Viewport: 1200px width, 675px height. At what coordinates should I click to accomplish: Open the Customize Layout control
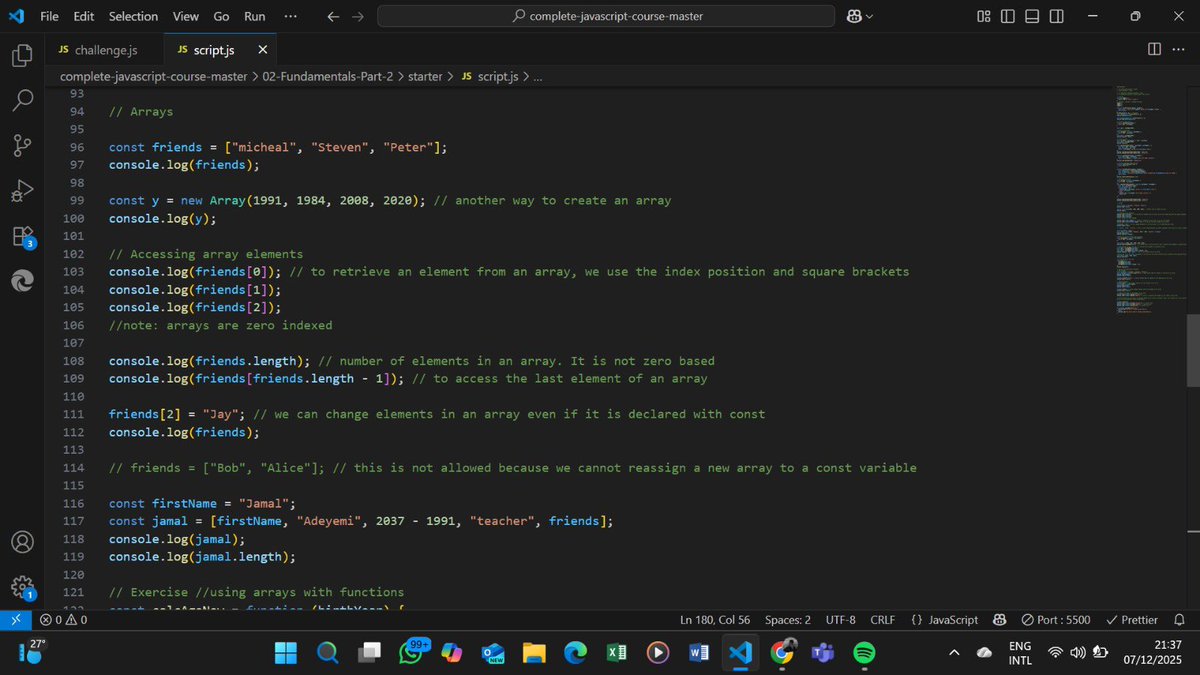click(984, 16)
